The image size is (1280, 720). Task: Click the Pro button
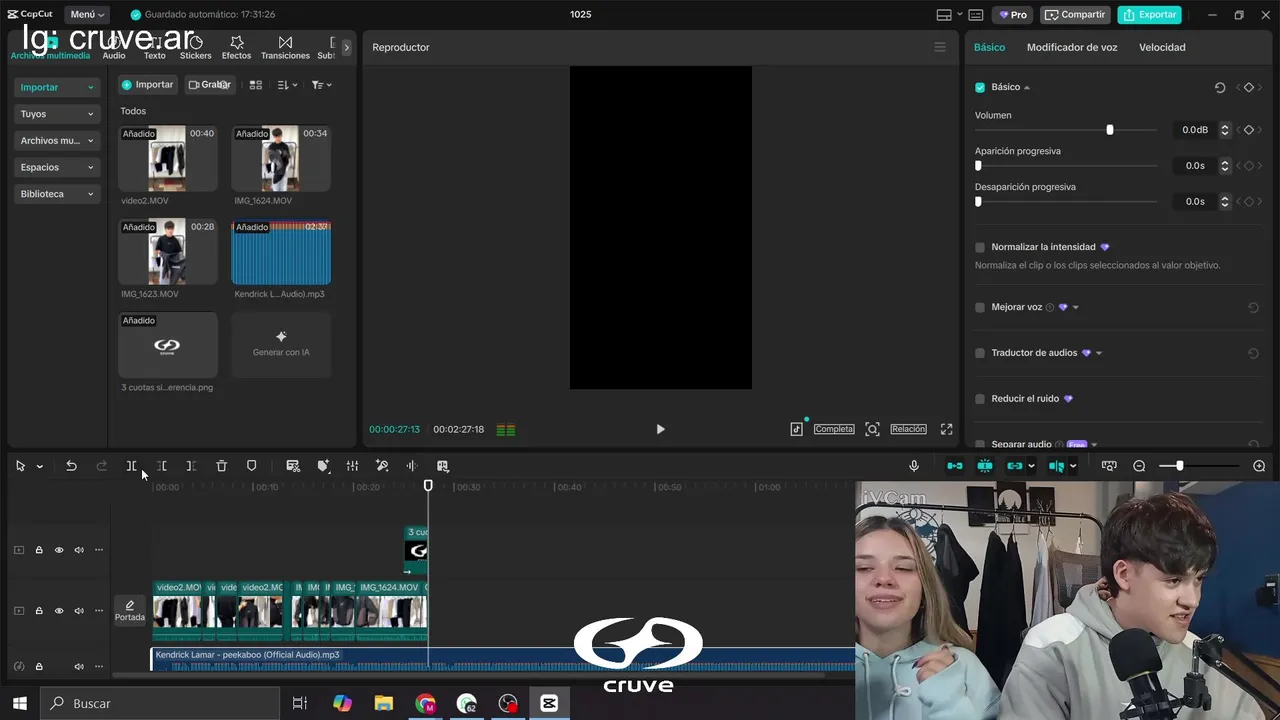(x=1013, y=15)
